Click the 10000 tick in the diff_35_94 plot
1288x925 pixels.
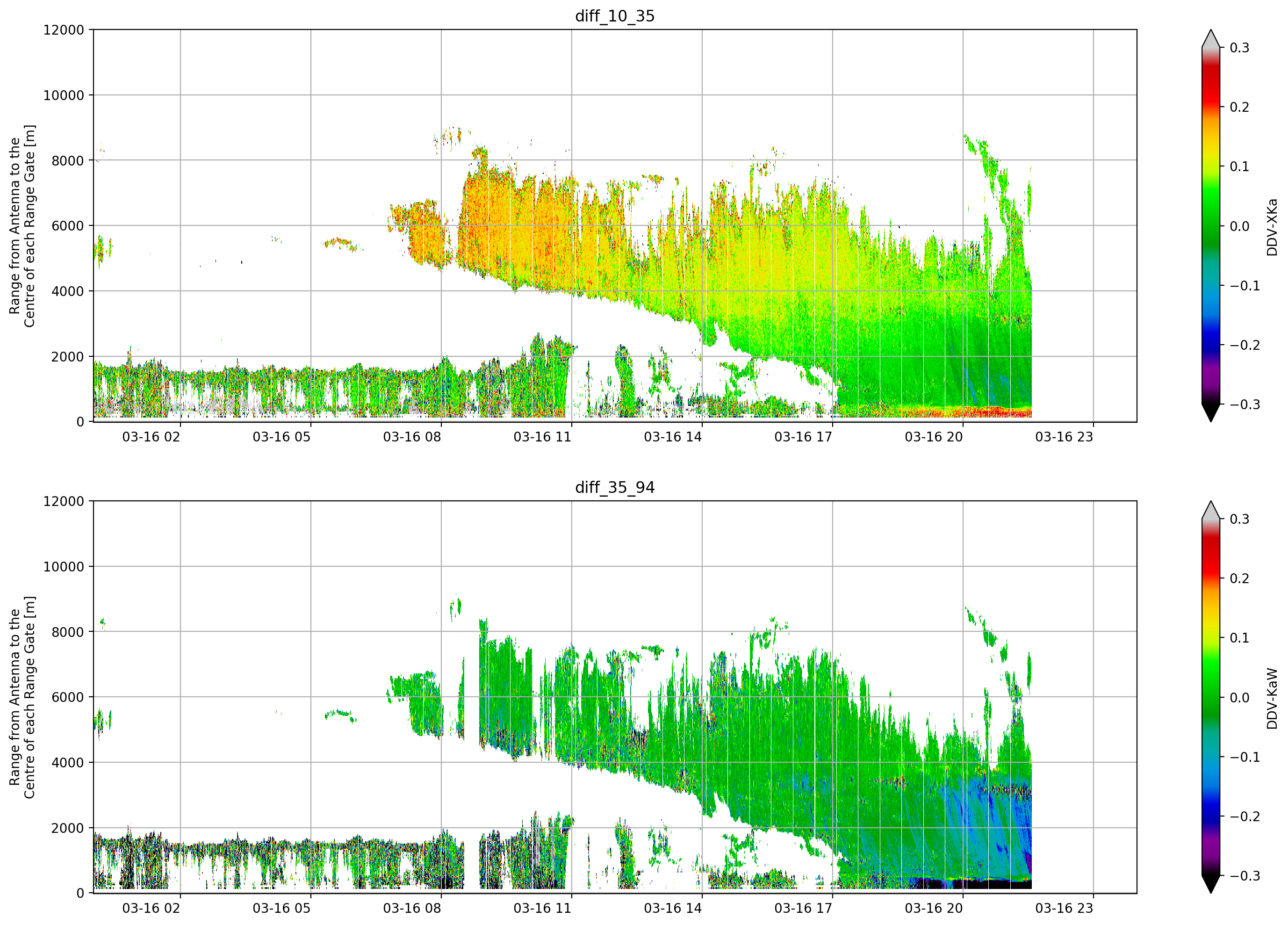click(x=64, y=566)
